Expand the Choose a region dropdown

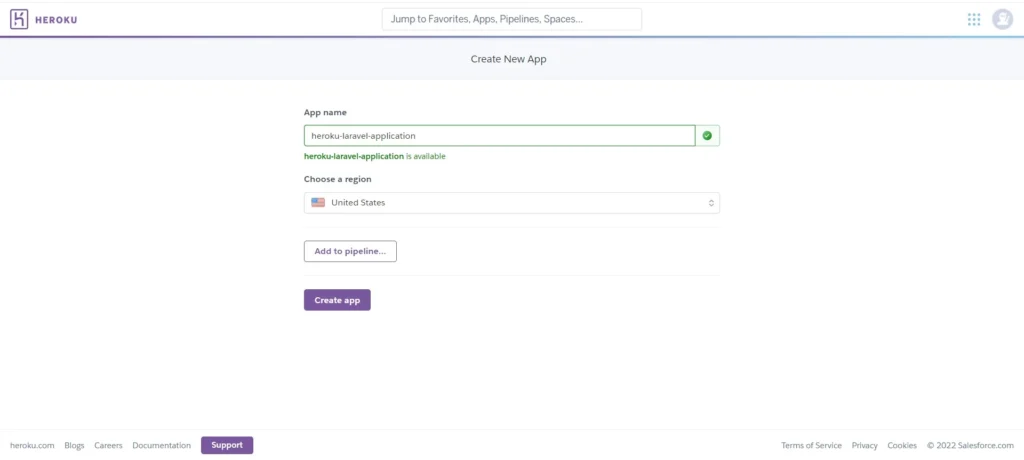(x=511, y=203)
